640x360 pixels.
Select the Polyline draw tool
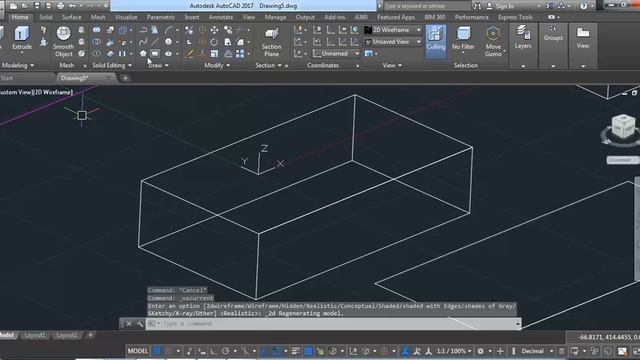point(143,30)
